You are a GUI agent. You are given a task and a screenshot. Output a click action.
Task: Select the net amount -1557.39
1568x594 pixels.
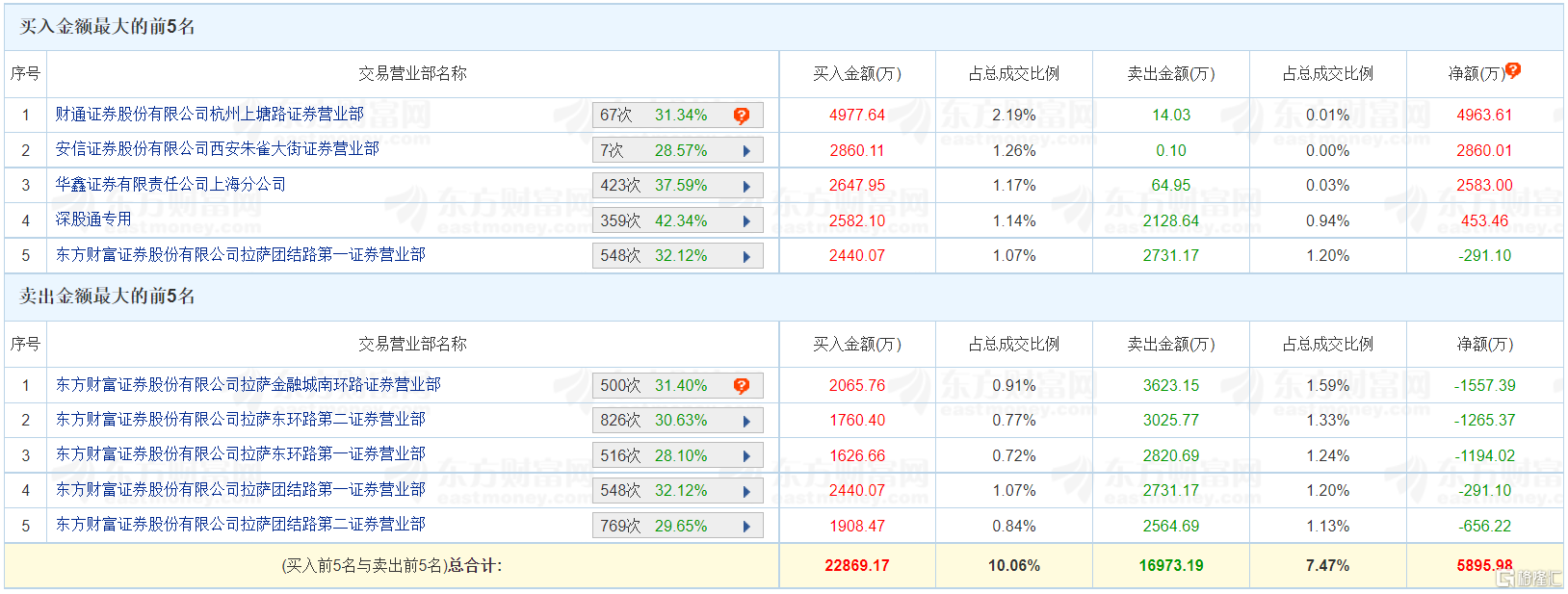pos(1484,385)
